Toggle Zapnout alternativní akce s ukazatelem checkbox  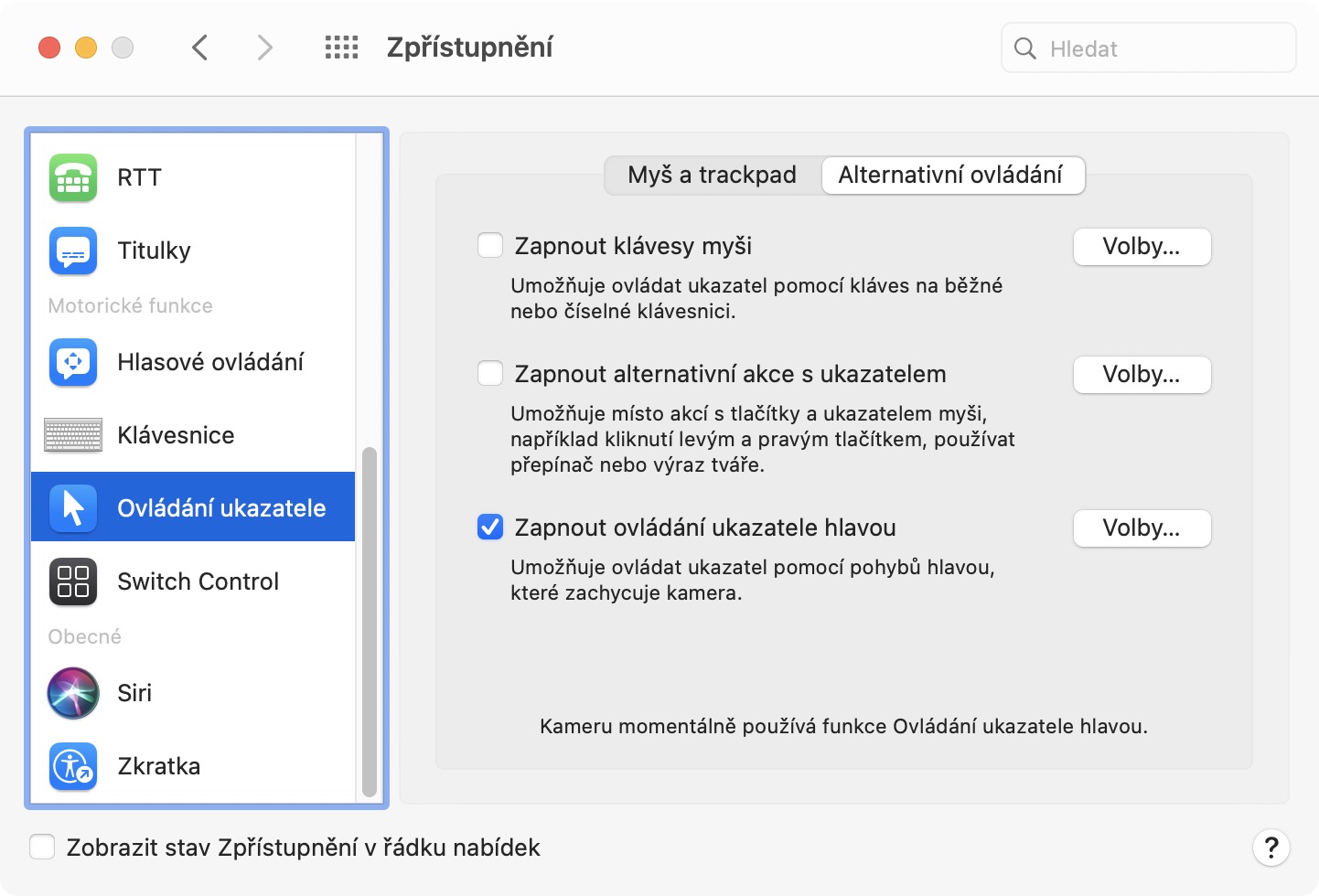490,374
